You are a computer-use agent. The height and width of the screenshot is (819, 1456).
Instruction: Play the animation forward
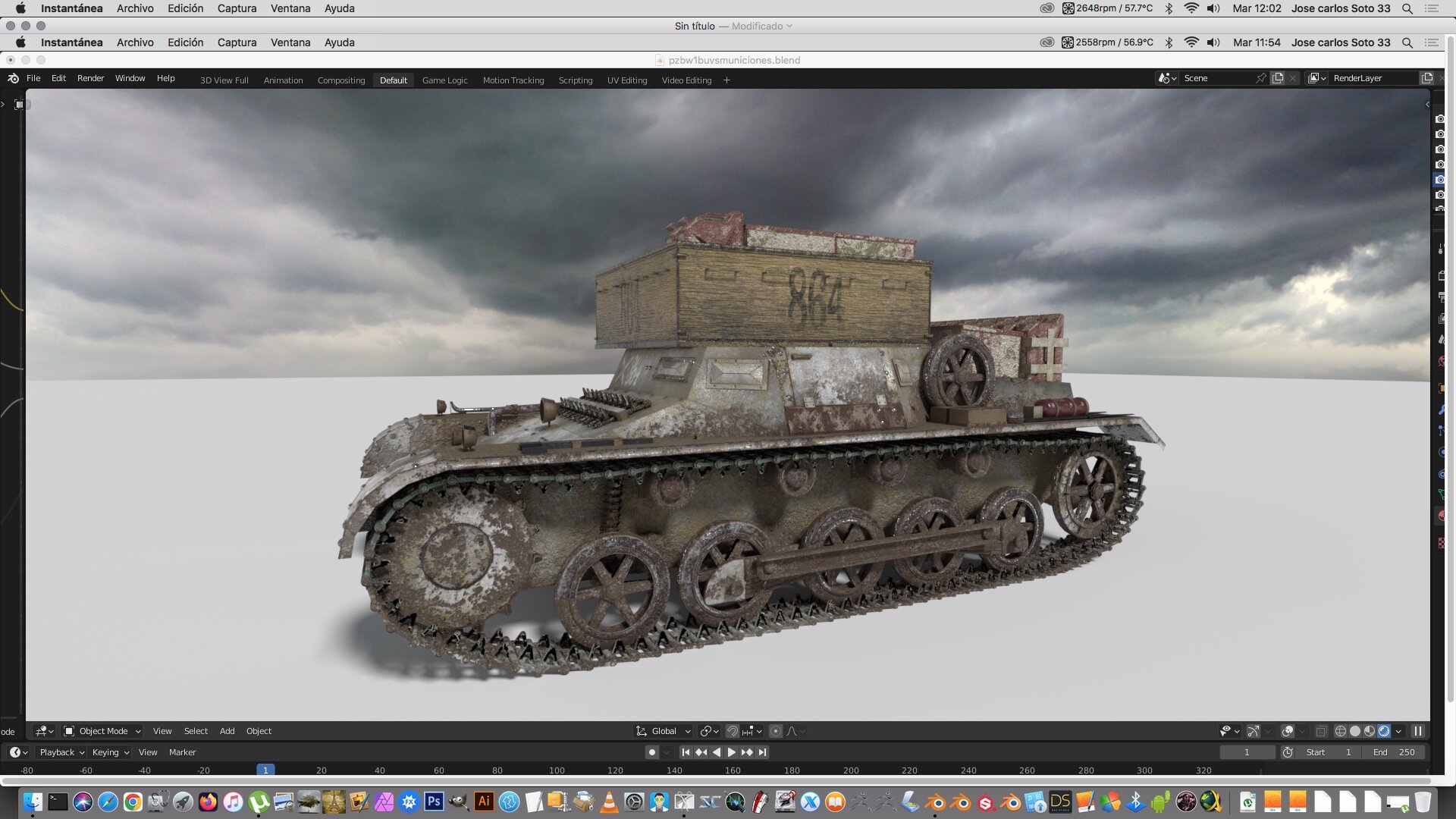(x=731, y=752)
